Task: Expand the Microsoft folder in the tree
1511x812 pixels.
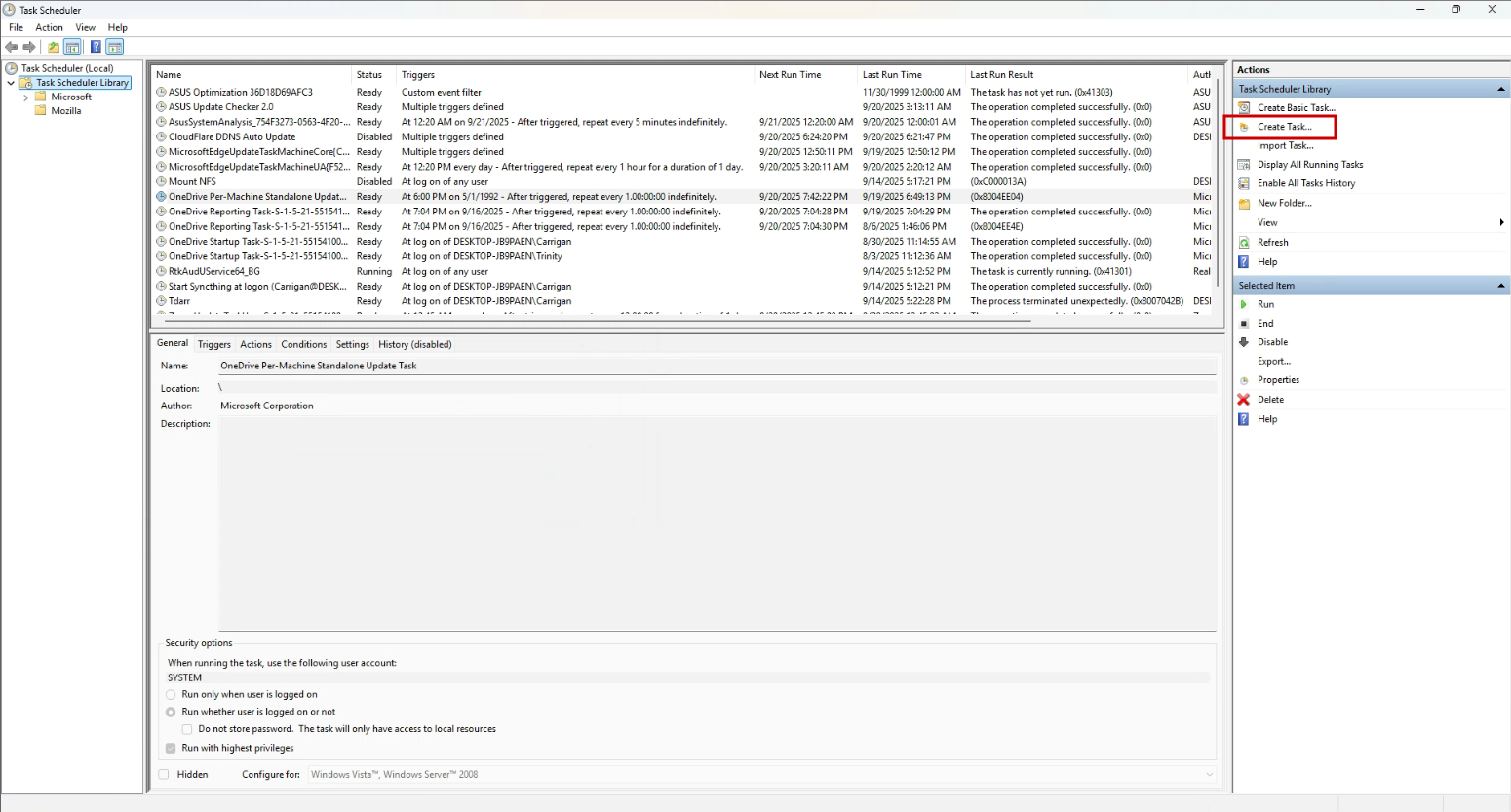Action: [25, 97]
